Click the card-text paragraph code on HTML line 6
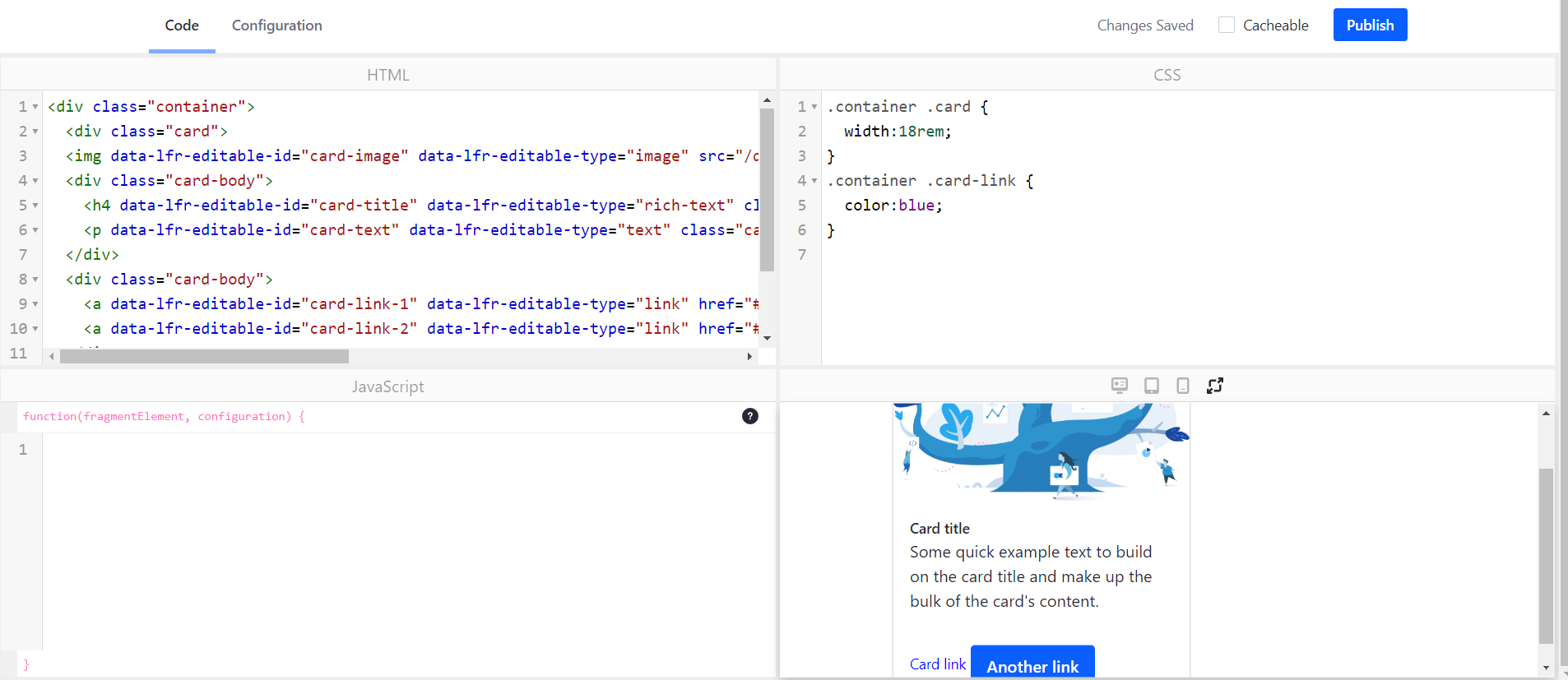The height and width of the screenshot is (680, 1568). pos(421,230)
